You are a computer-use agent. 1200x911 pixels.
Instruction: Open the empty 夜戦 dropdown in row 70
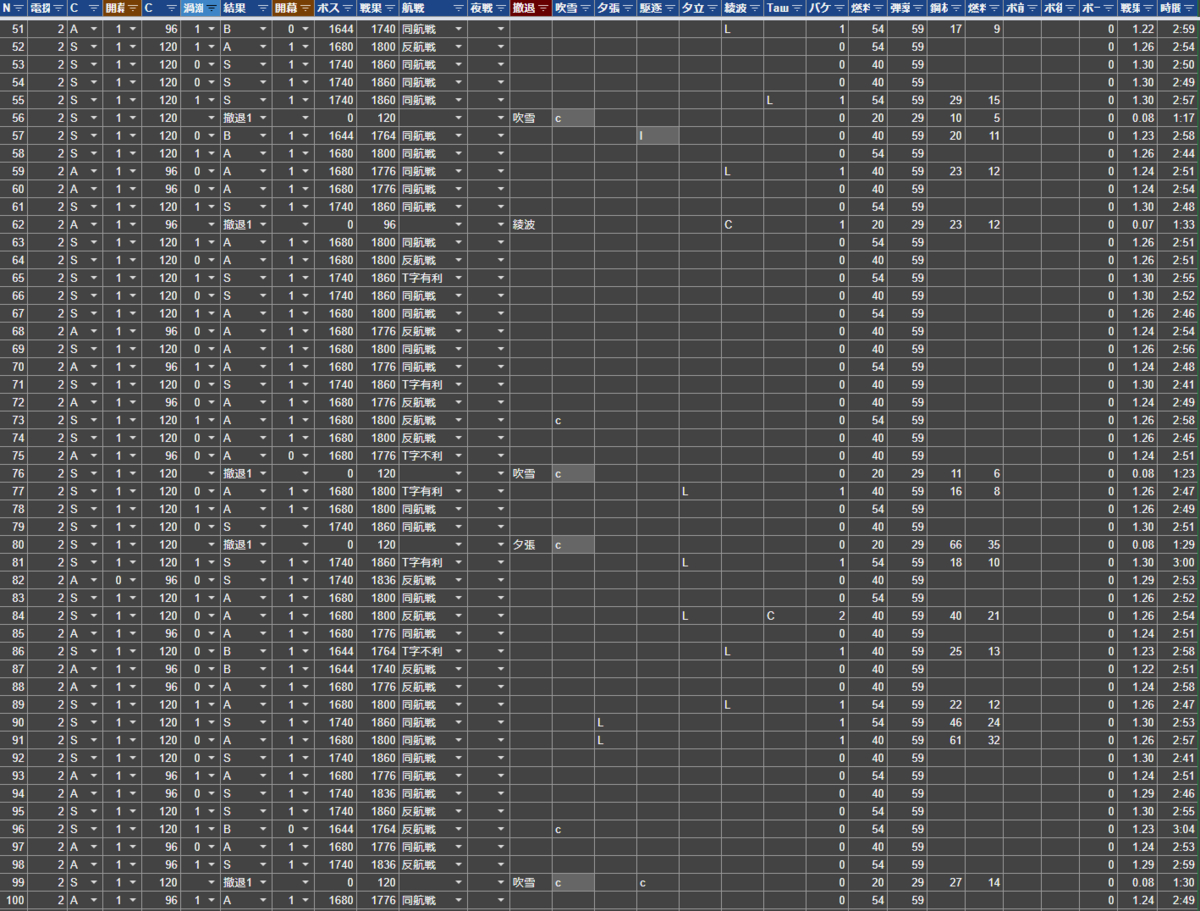coord(501,367)
